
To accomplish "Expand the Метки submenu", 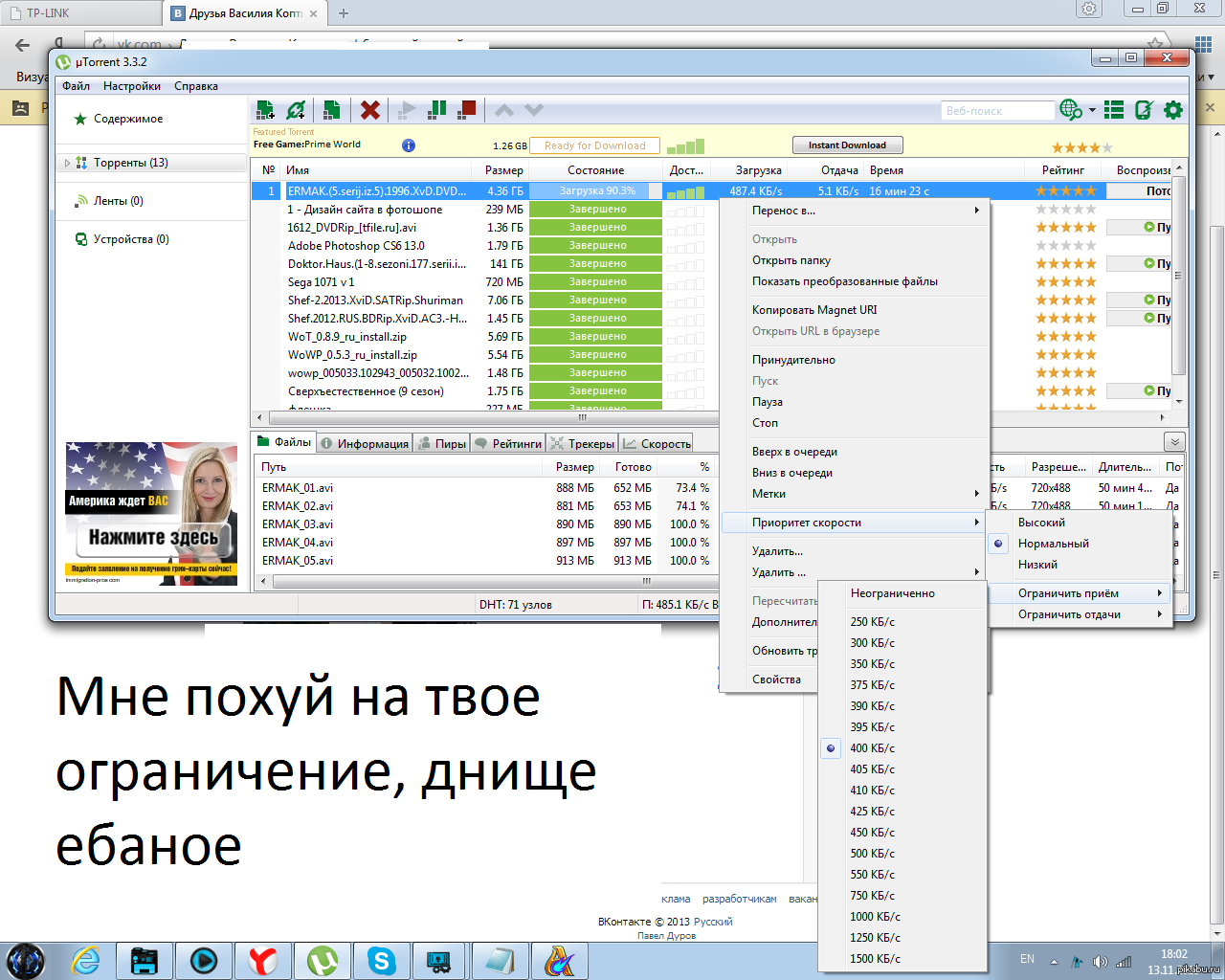I will (855, 494).
